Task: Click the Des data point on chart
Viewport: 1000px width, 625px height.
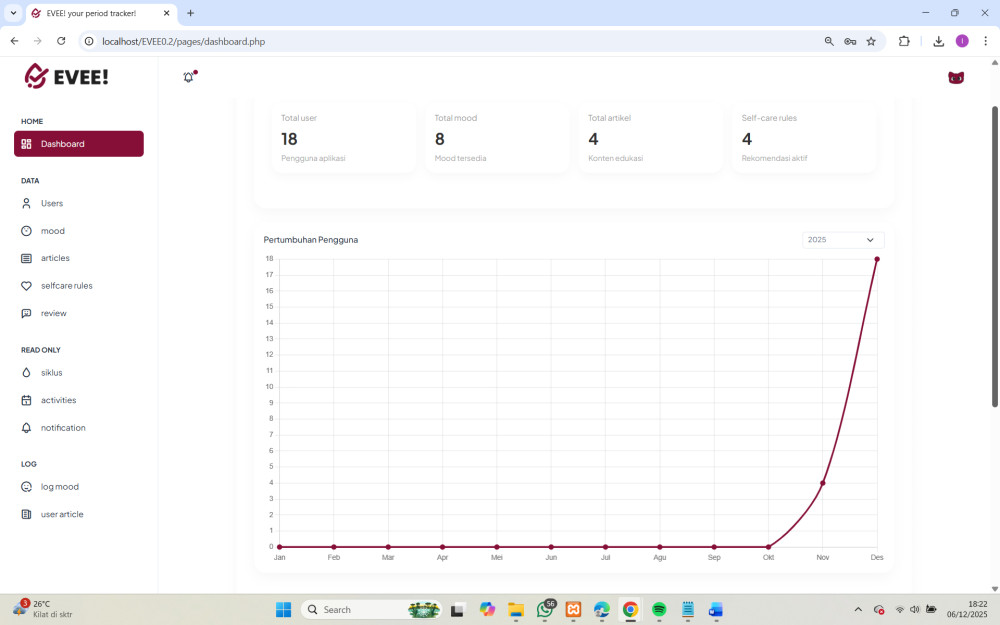Action: [877, 259]
